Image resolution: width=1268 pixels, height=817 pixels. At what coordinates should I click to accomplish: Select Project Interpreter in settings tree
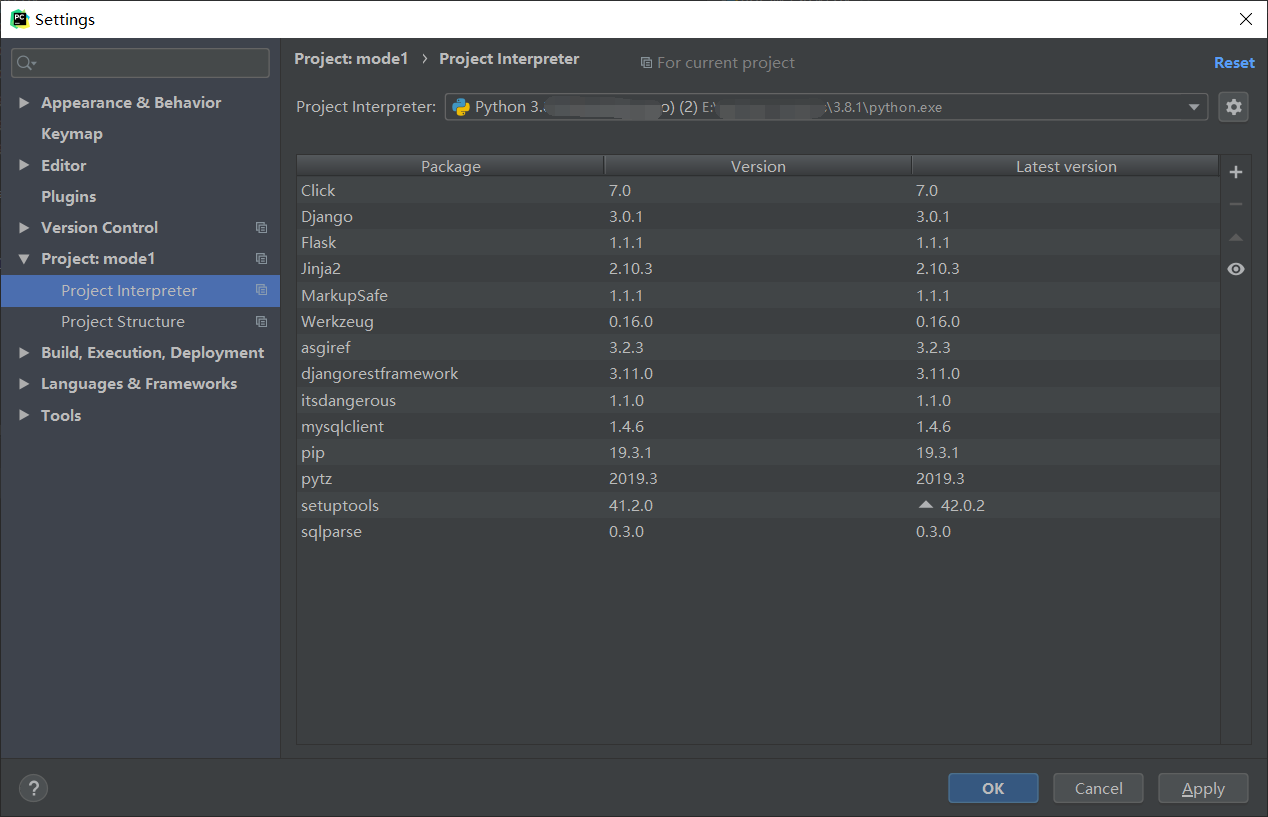(140, 290)
